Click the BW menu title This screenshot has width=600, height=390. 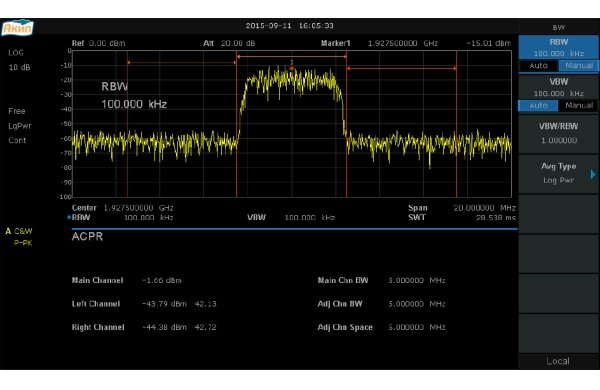558,28
